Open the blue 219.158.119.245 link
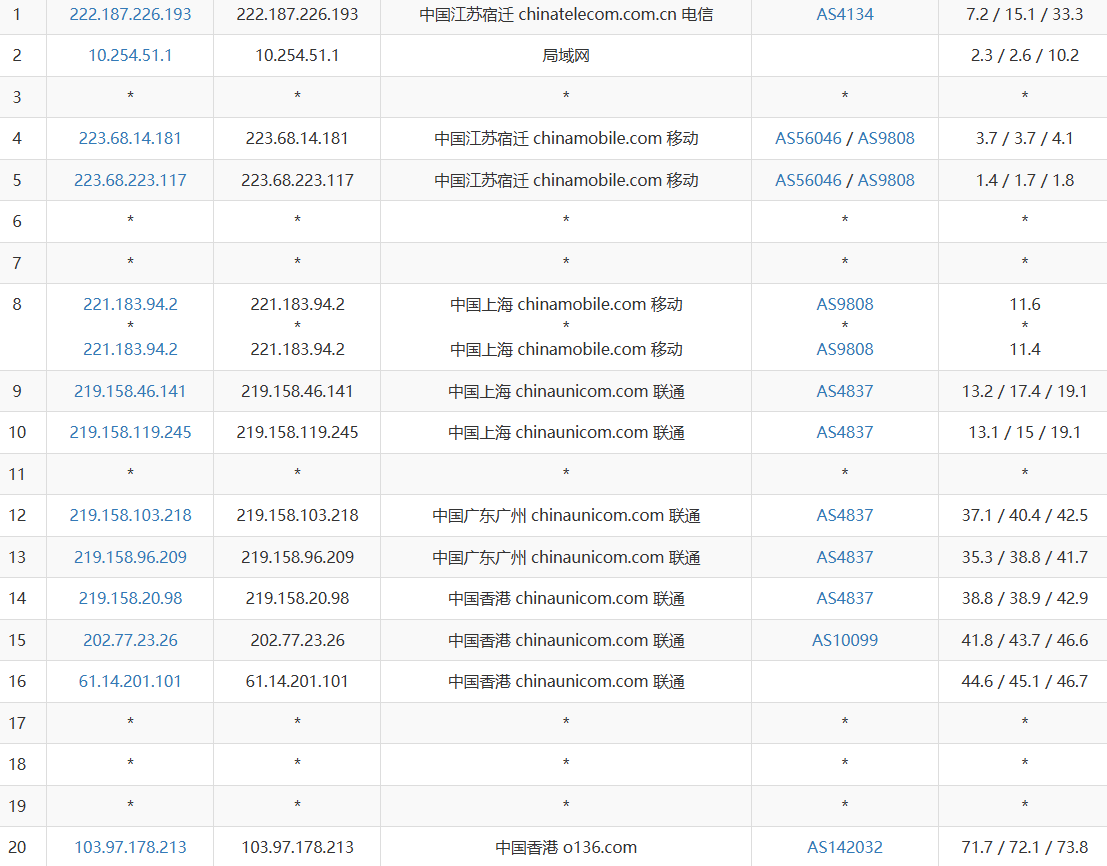The image size is (1107, 866). pos(130,432)
